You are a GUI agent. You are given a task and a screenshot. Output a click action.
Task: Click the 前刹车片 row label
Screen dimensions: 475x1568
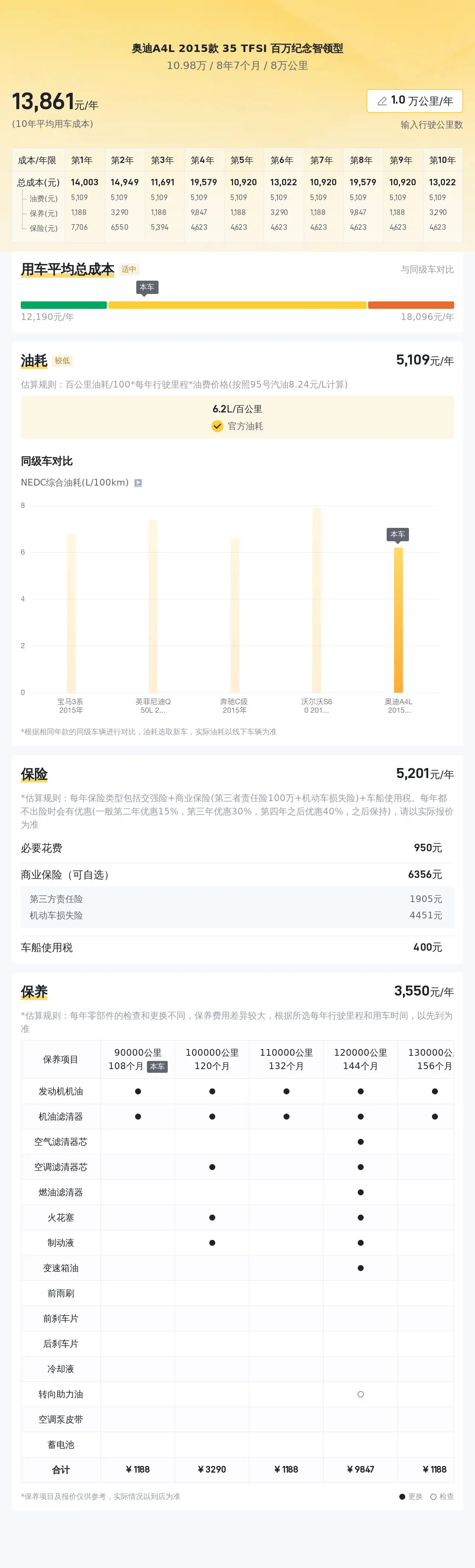pyautogui.click(x=61, y=1319)
